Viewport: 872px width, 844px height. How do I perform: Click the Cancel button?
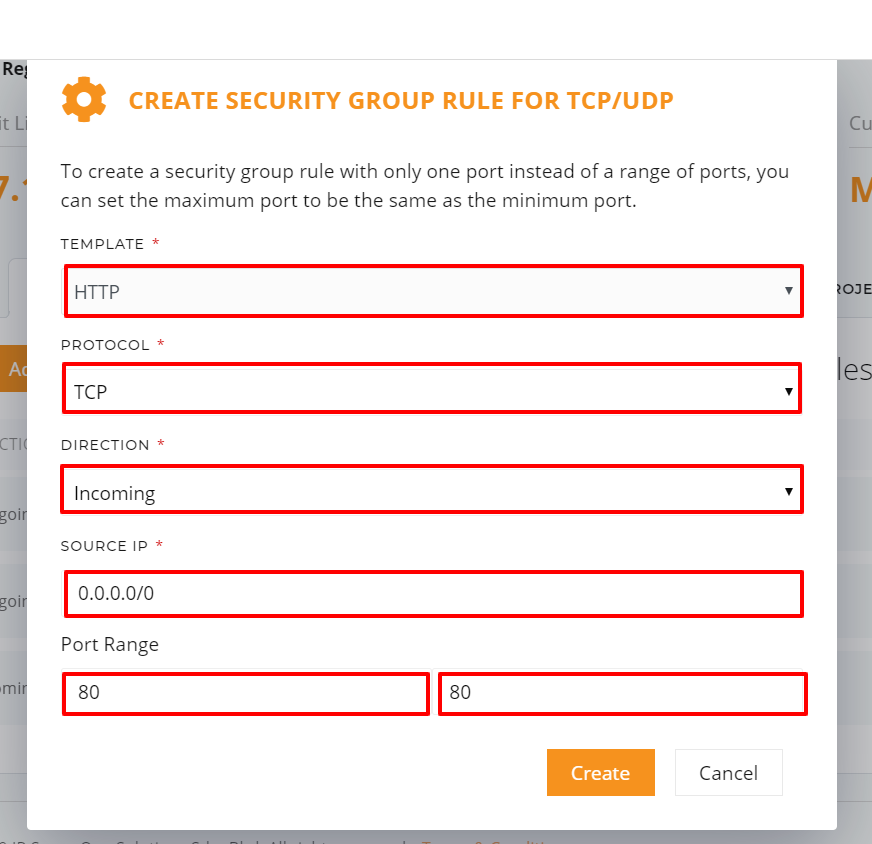(729, 772)
